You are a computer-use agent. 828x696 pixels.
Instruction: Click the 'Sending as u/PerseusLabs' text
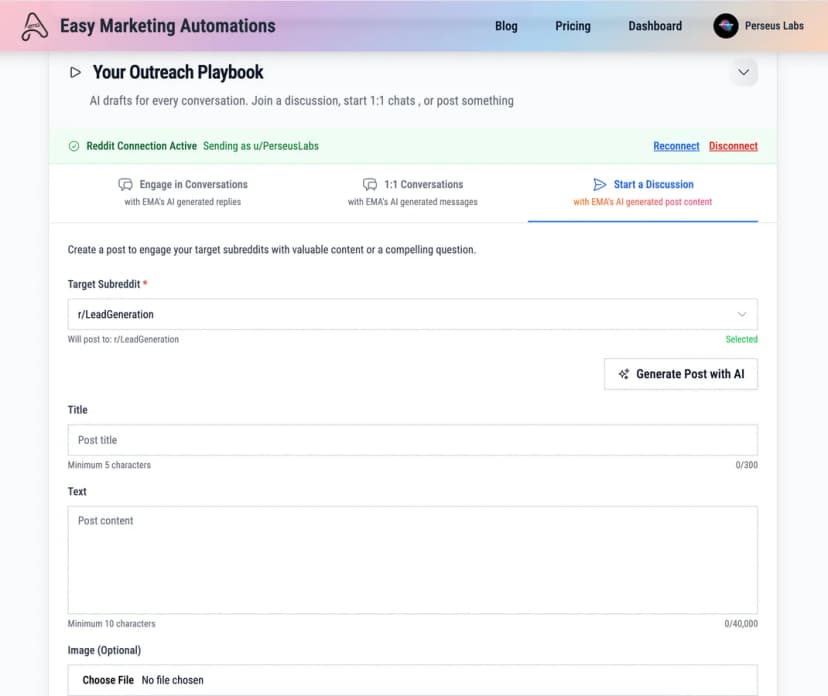coord(261,146)
